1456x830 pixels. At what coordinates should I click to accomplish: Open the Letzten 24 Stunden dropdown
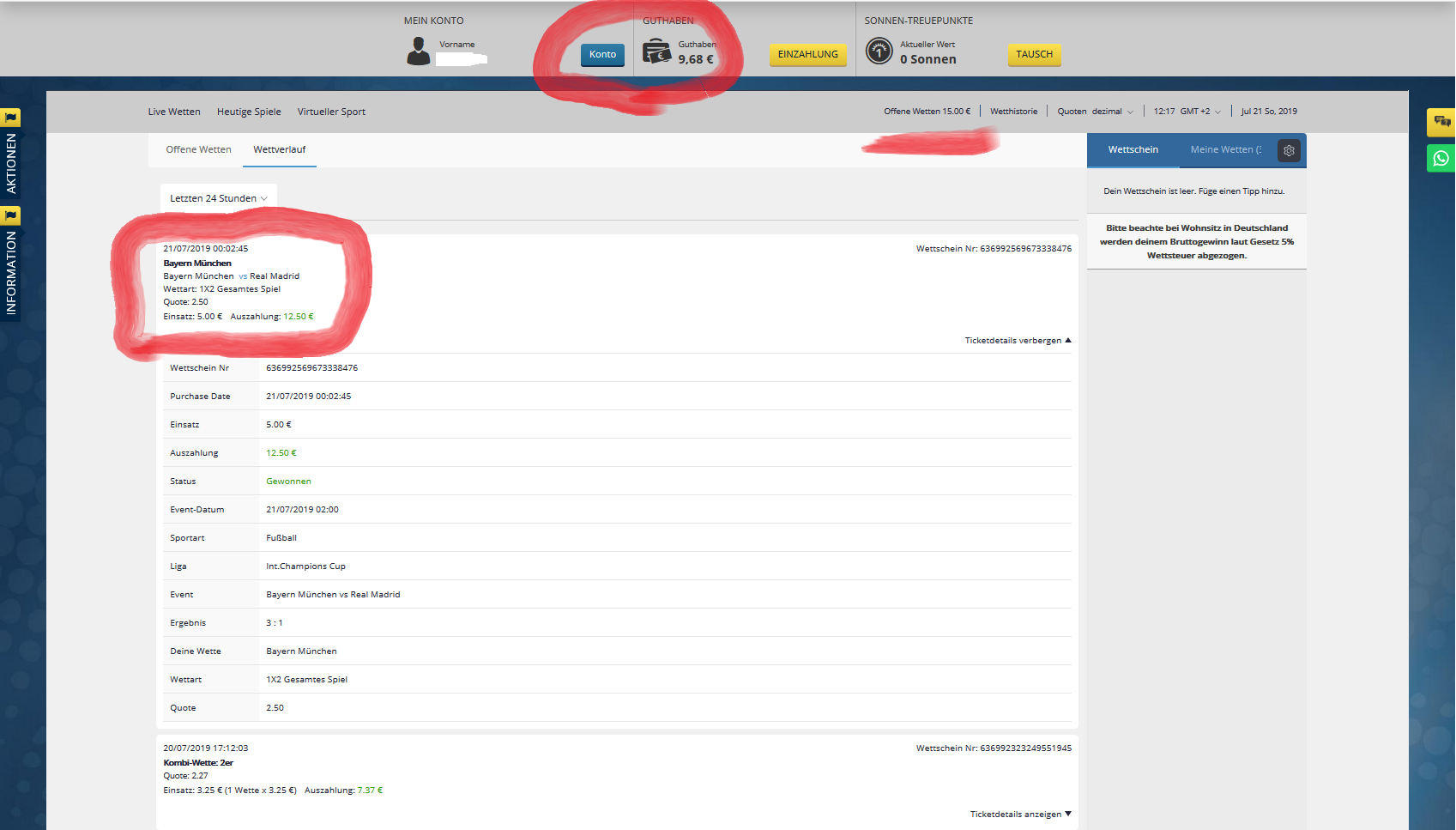(218, 198)
